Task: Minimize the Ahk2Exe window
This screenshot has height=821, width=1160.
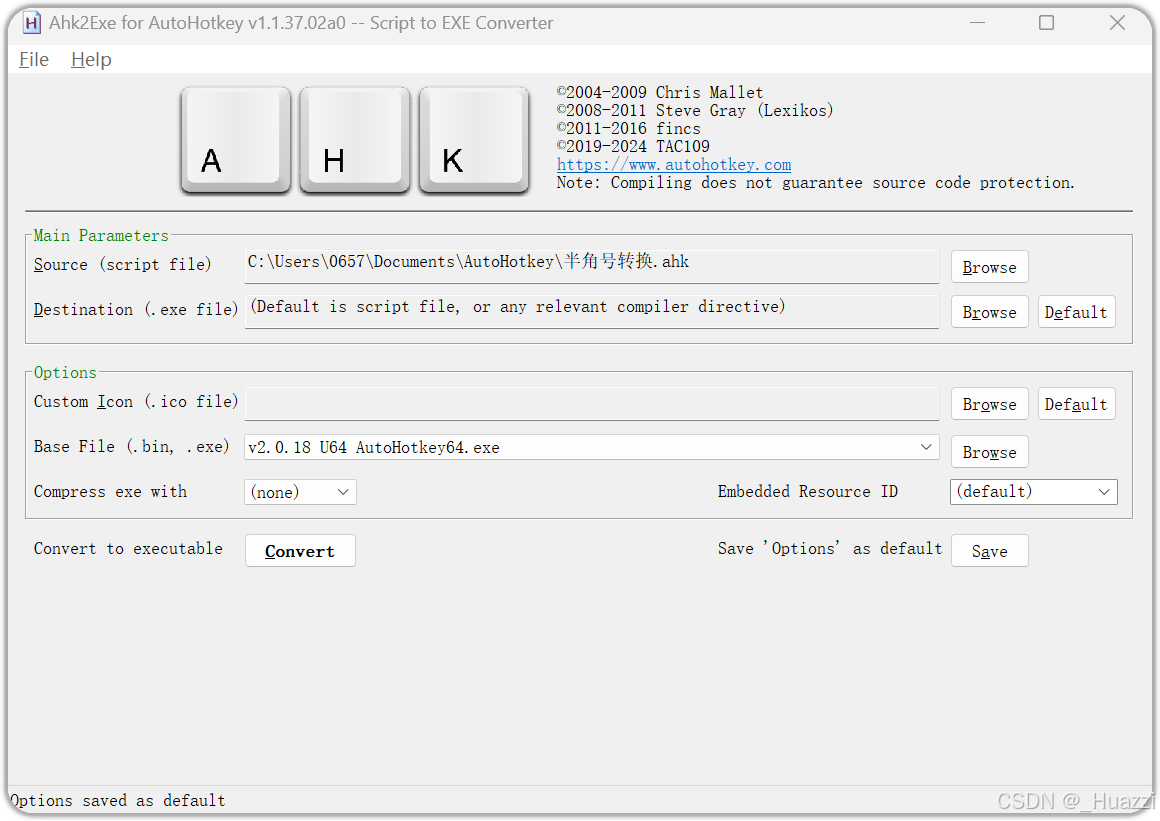Action: point(977,23)
